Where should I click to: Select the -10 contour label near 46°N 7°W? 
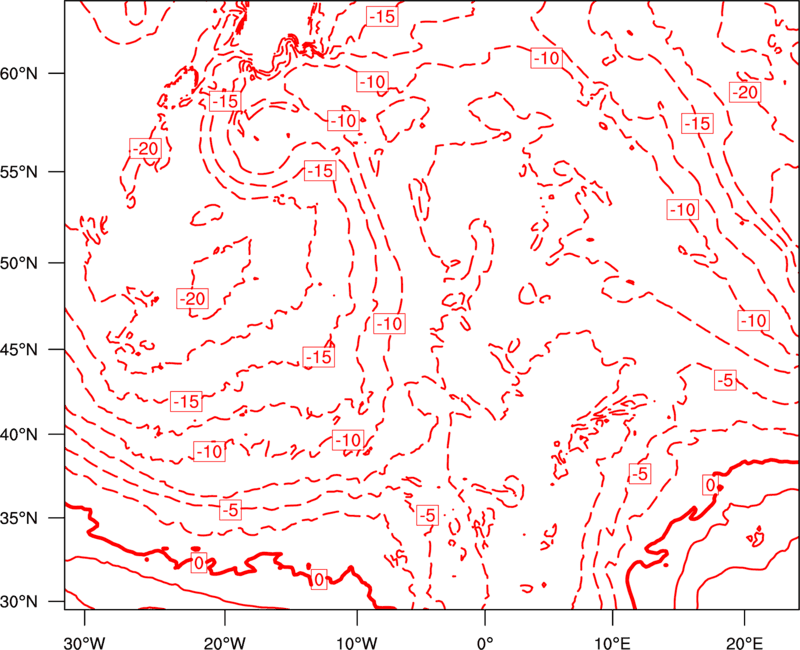click(389, 323)
